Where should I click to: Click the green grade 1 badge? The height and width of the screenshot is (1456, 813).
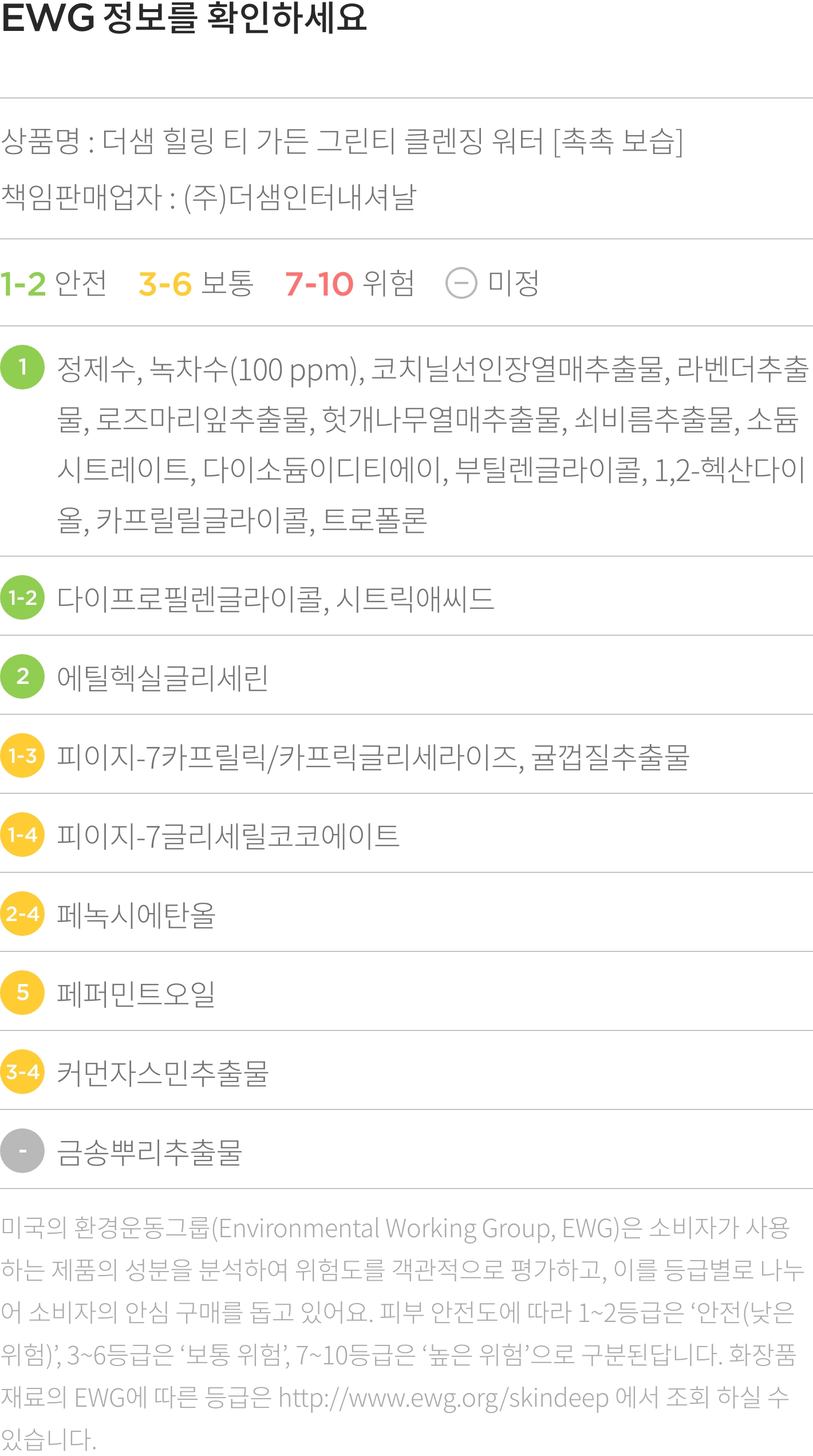pos(22,367)
